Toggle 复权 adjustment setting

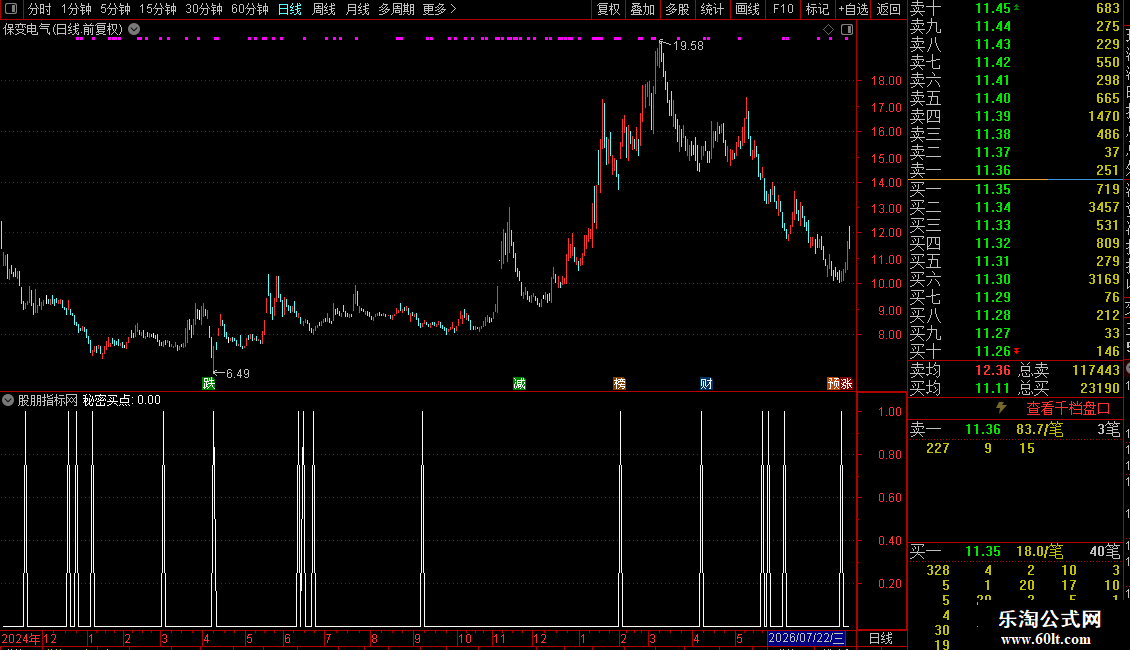point(608,9)
